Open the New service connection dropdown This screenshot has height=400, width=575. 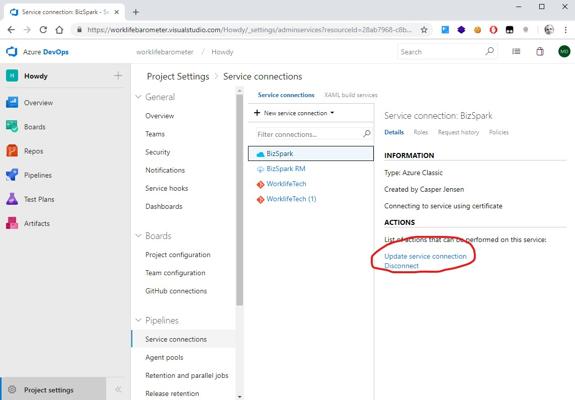point(294,113)
